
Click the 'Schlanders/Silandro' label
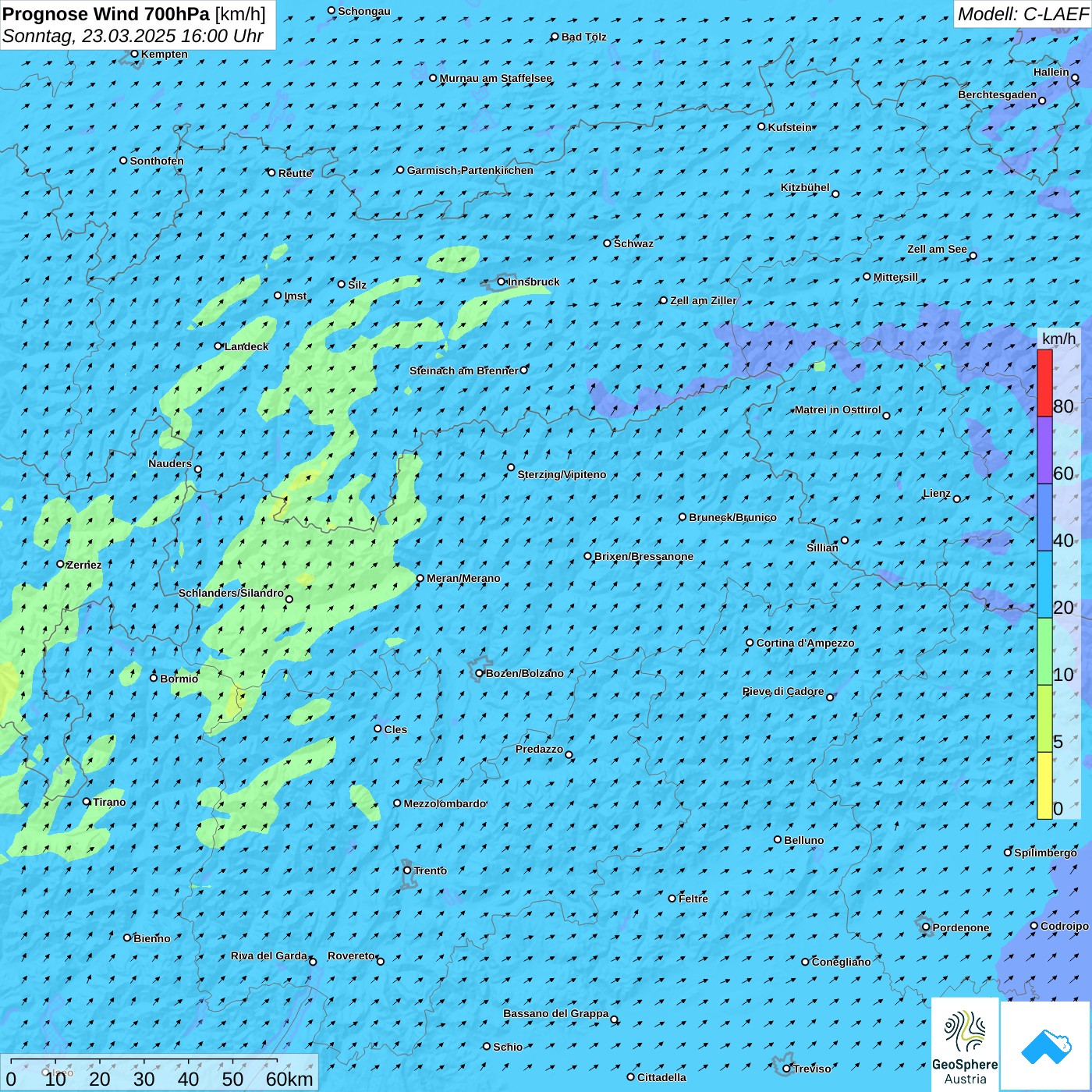pos(231,593)
